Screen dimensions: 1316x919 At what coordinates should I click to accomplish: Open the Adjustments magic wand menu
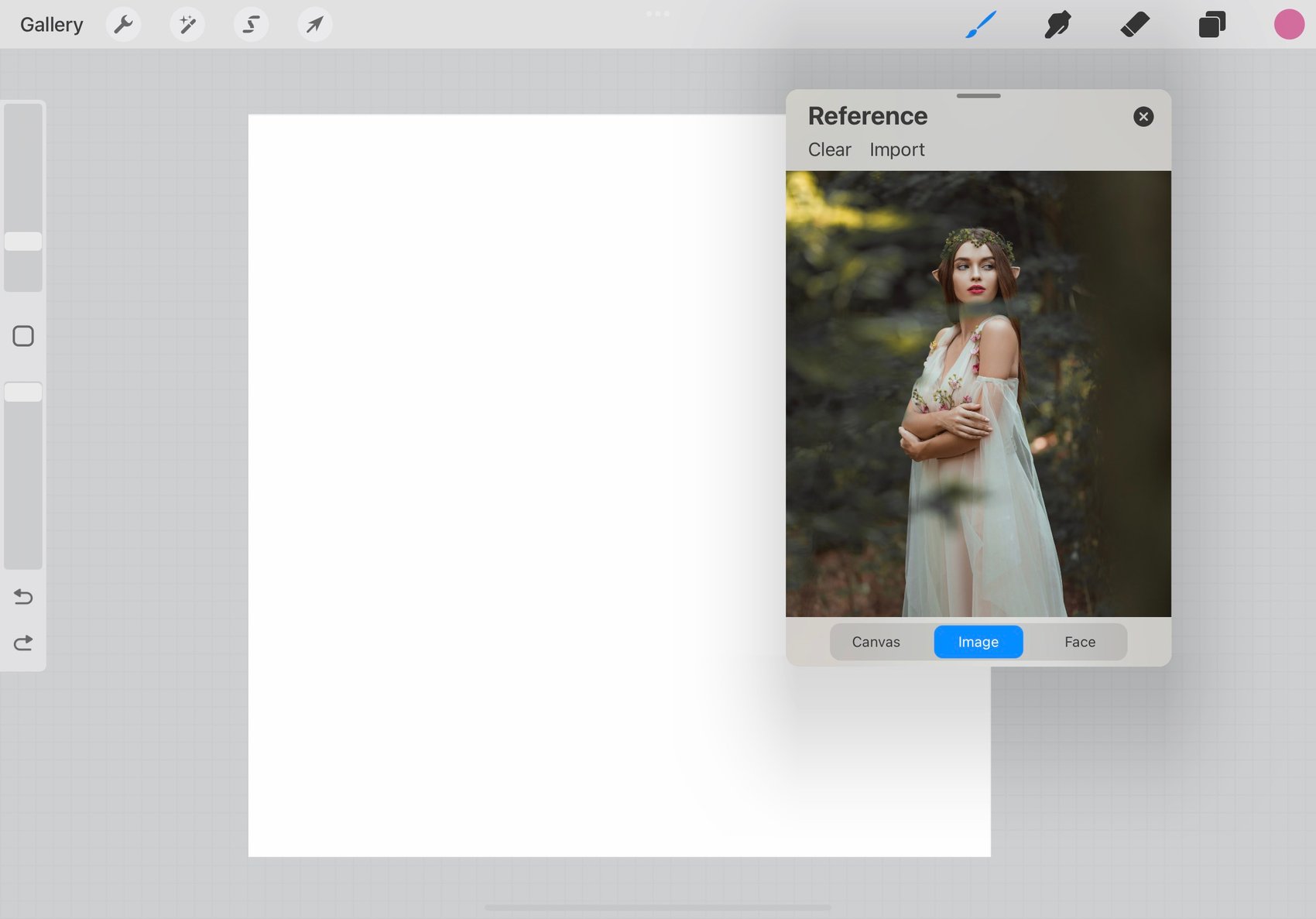click(x=187, y=25)
